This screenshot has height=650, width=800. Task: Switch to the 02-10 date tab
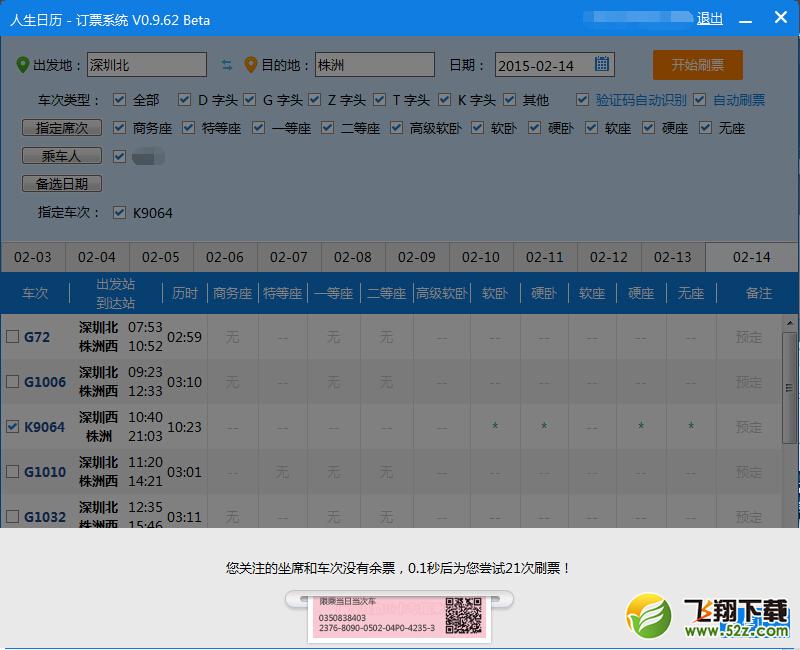click(481, 257)
